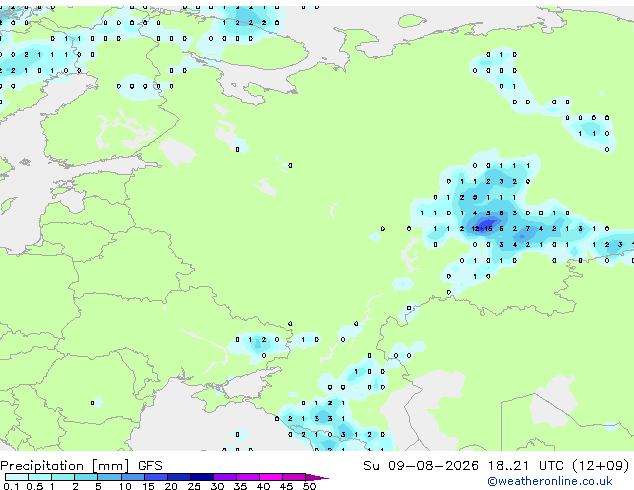Select the 1–2 mm legend swatch
Viewport: 634px width, 490px height.
pos(63,477)
